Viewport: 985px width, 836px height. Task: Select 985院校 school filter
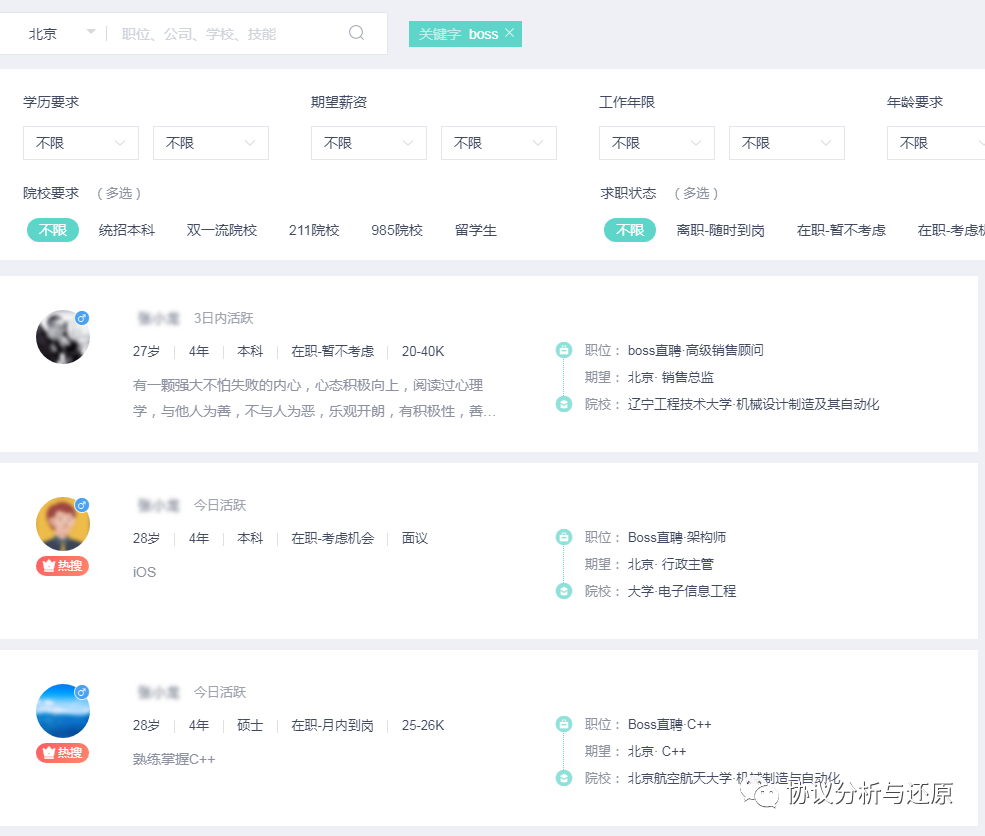[397, 230]
